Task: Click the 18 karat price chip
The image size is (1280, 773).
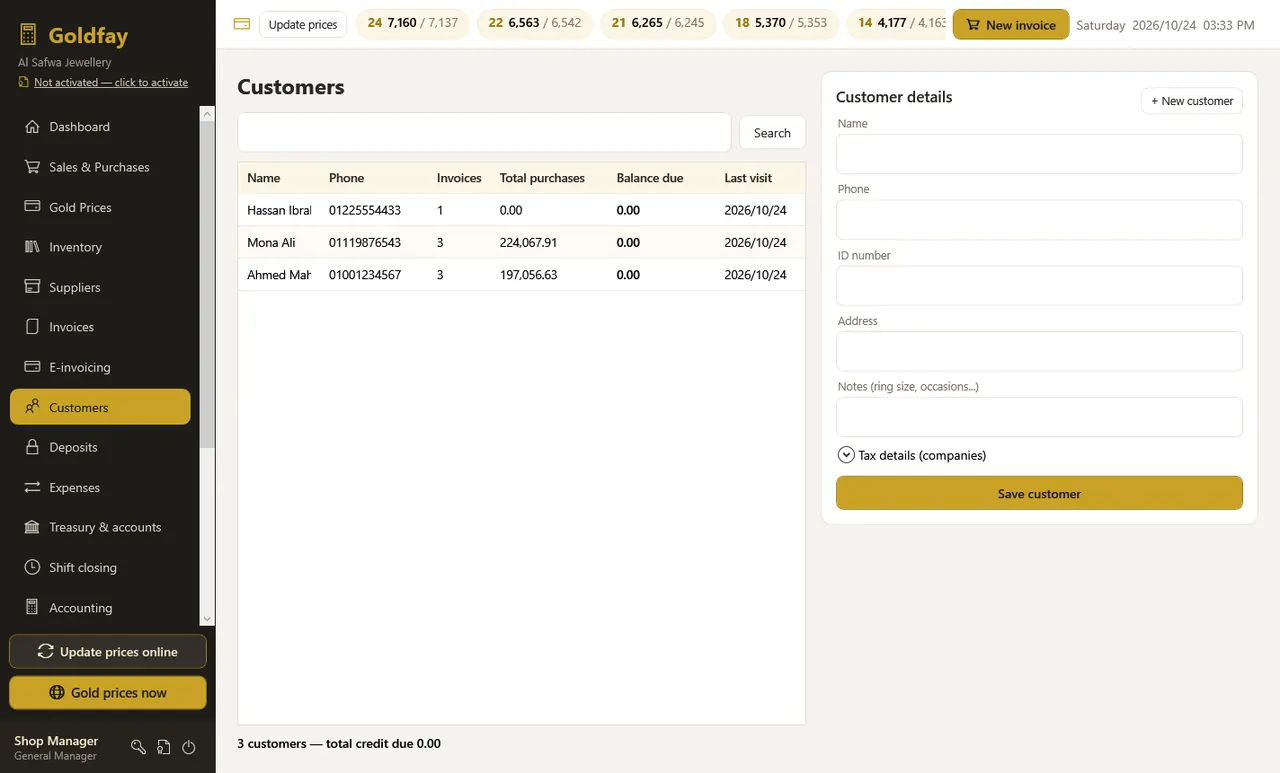Action: click(x=781, y=23)
